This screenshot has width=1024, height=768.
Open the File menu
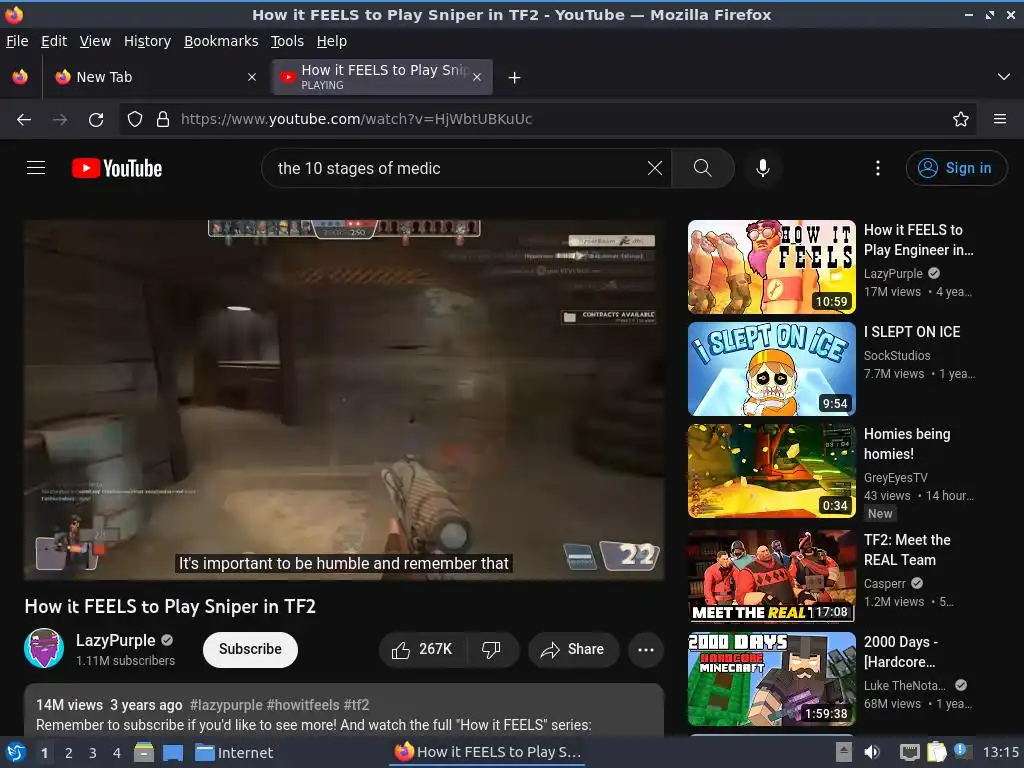(x=17, y=41)
